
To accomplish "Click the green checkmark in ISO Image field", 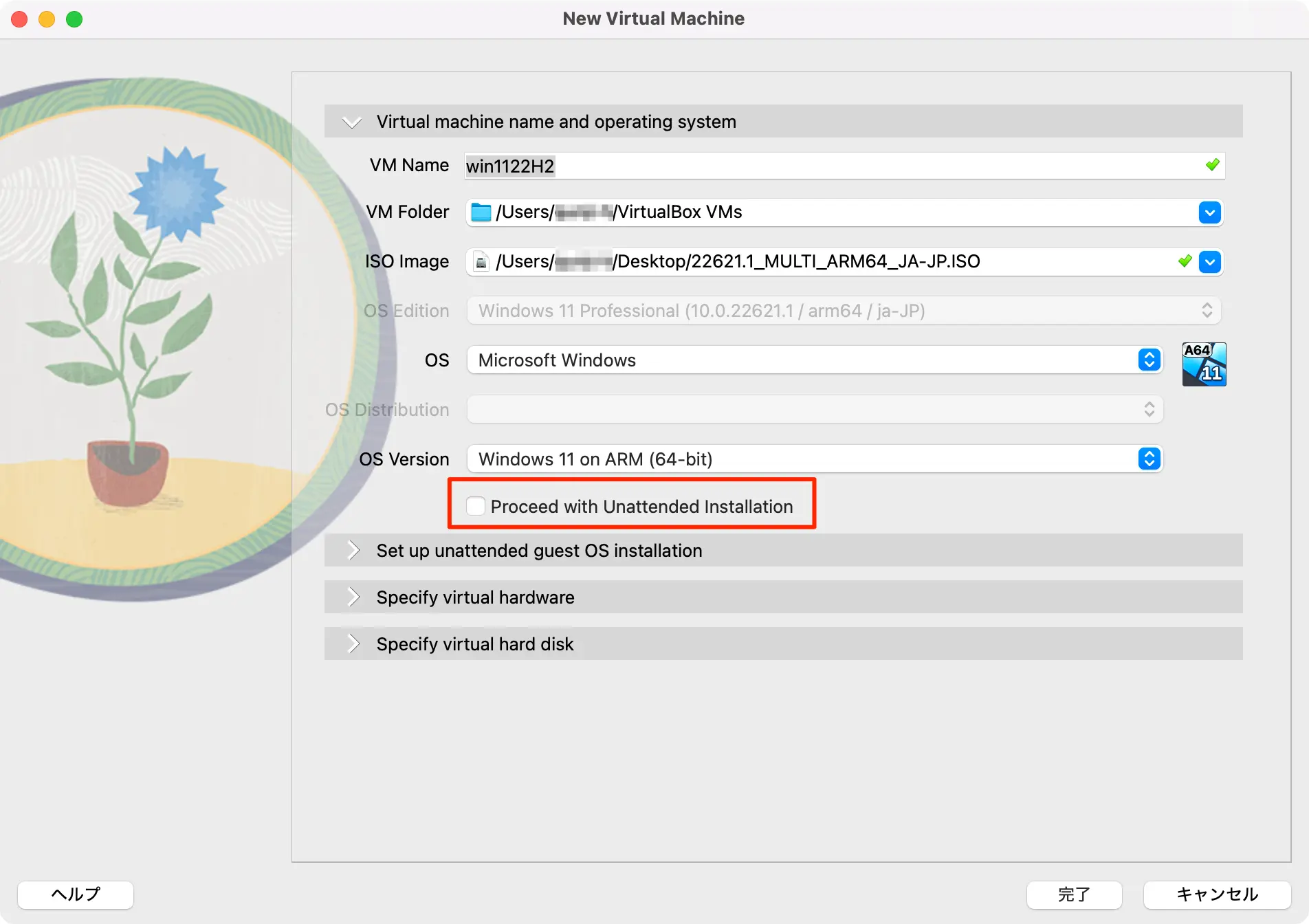I will coord(1185,261).
